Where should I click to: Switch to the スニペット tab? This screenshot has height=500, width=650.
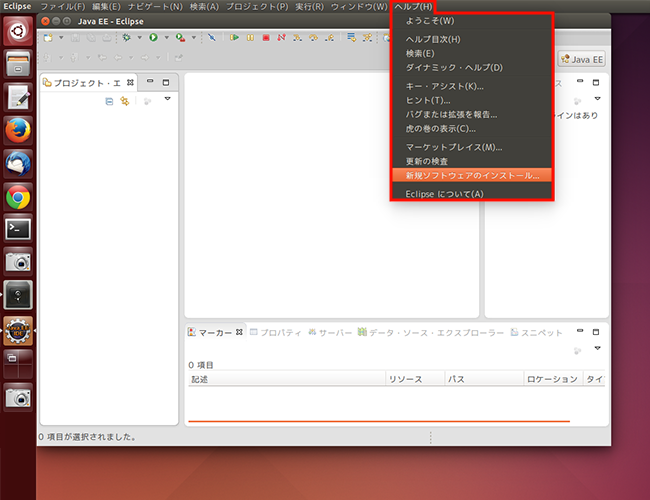(x=536, y=333)
